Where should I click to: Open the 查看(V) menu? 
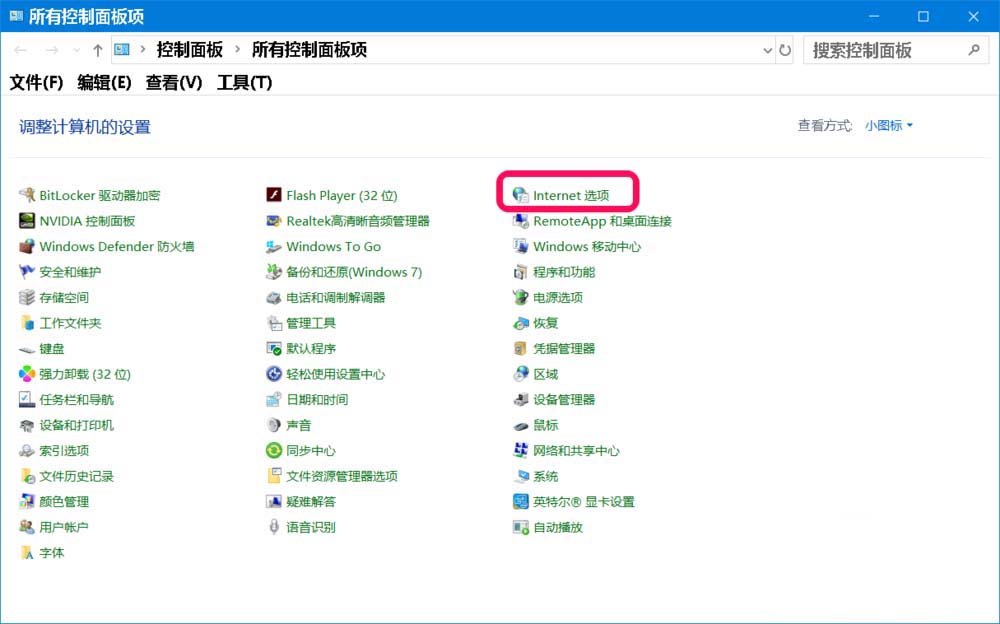(173, 82)
